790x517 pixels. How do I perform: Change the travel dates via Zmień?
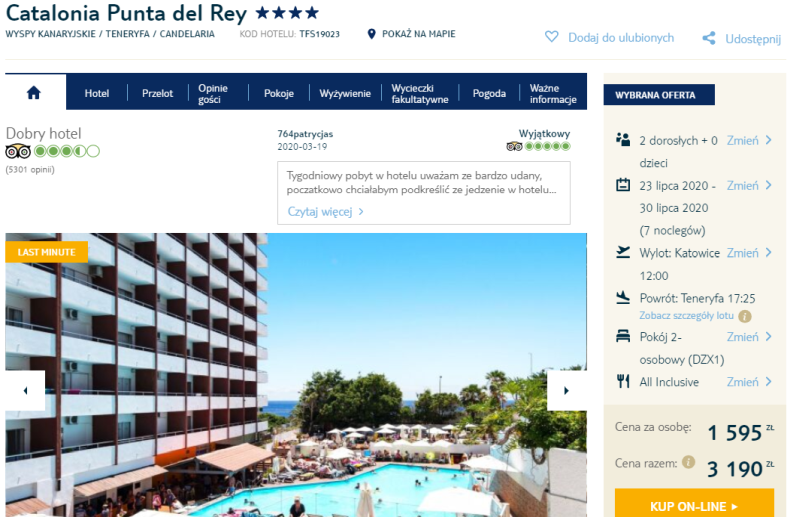(x=749, y=186)
